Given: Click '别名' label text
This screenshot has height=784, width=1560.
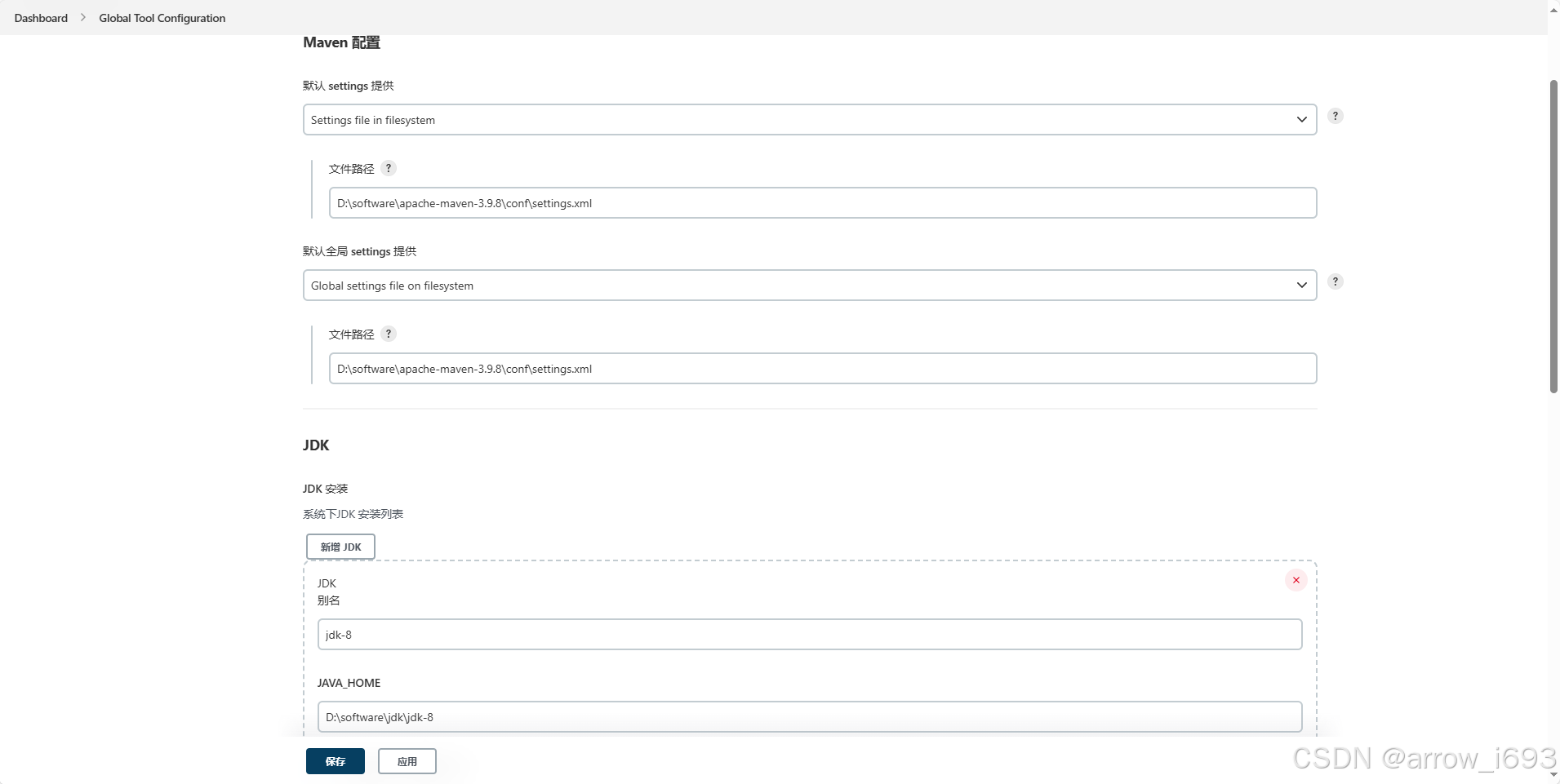Looking at the screenshot, I should (328, 600).
